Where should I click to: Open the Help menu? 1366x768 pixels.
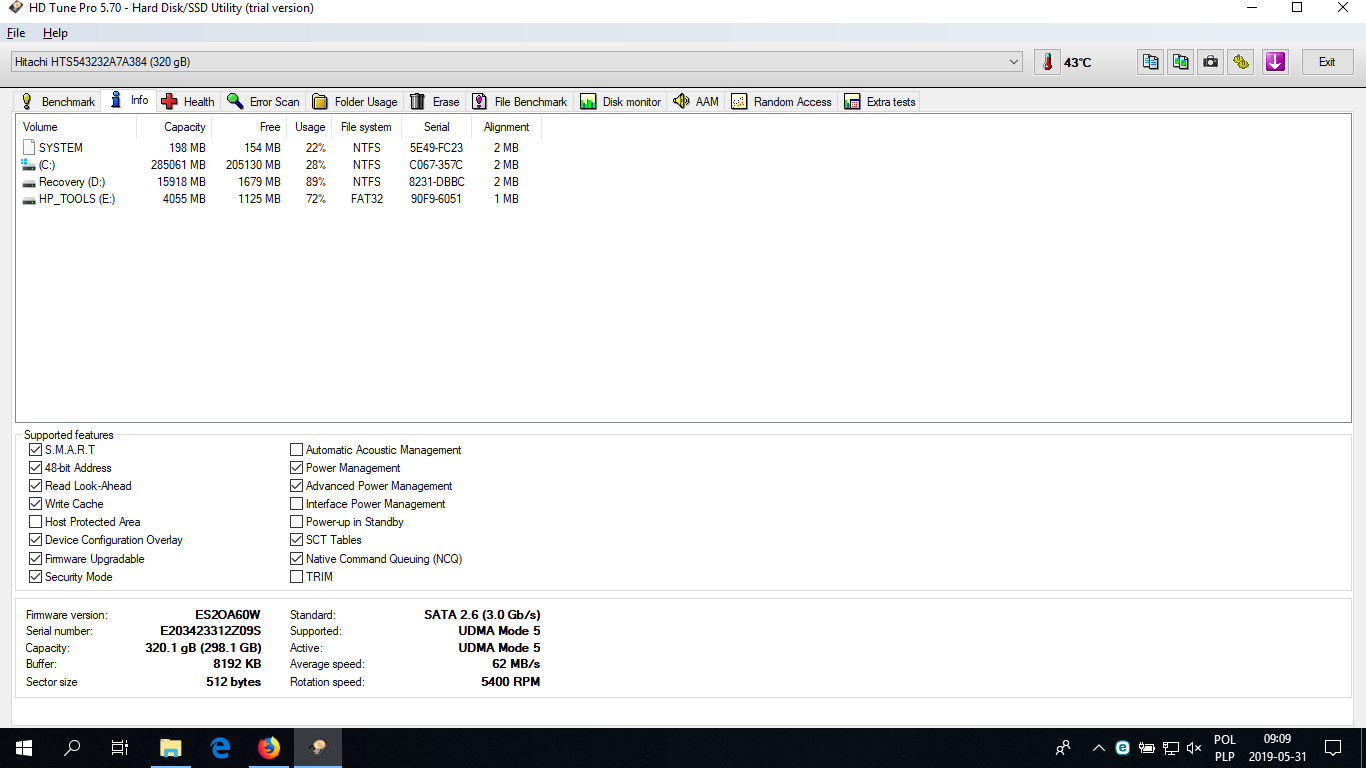[x=55, y=33]
